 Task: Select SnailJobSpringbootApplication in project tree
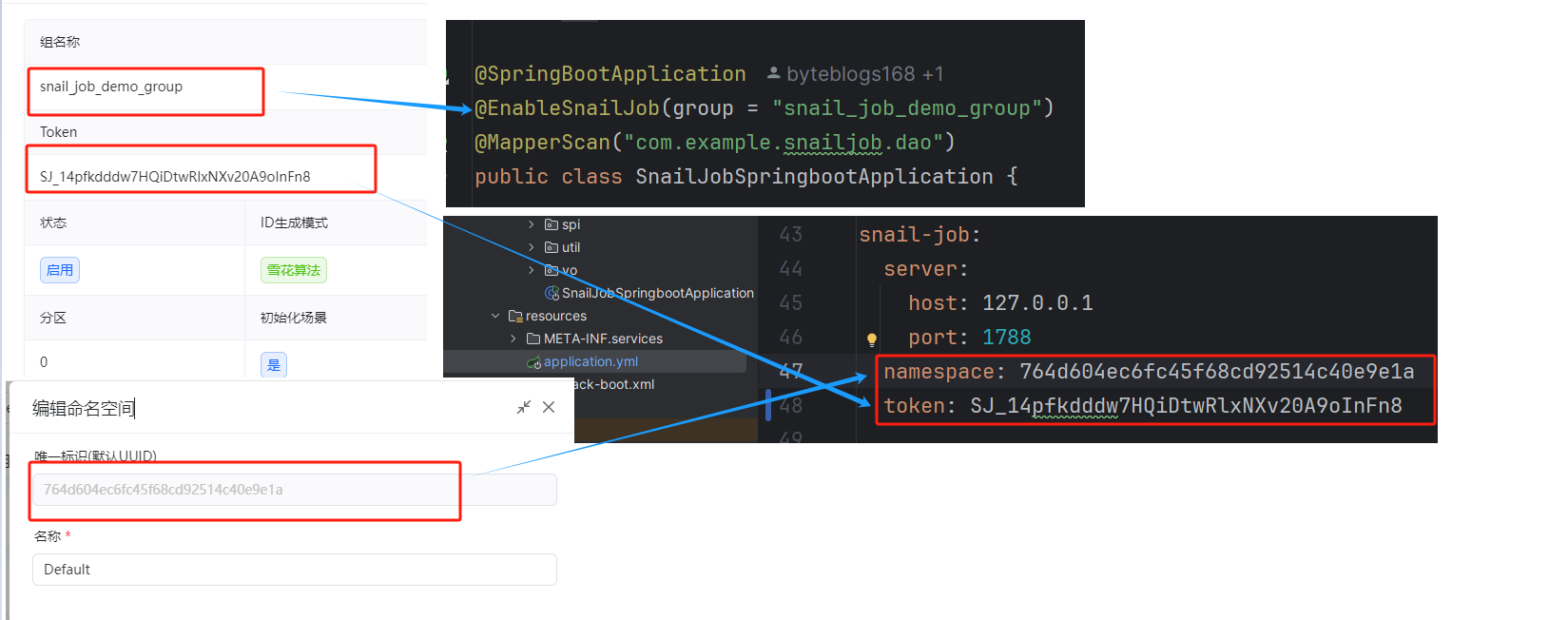657,293
